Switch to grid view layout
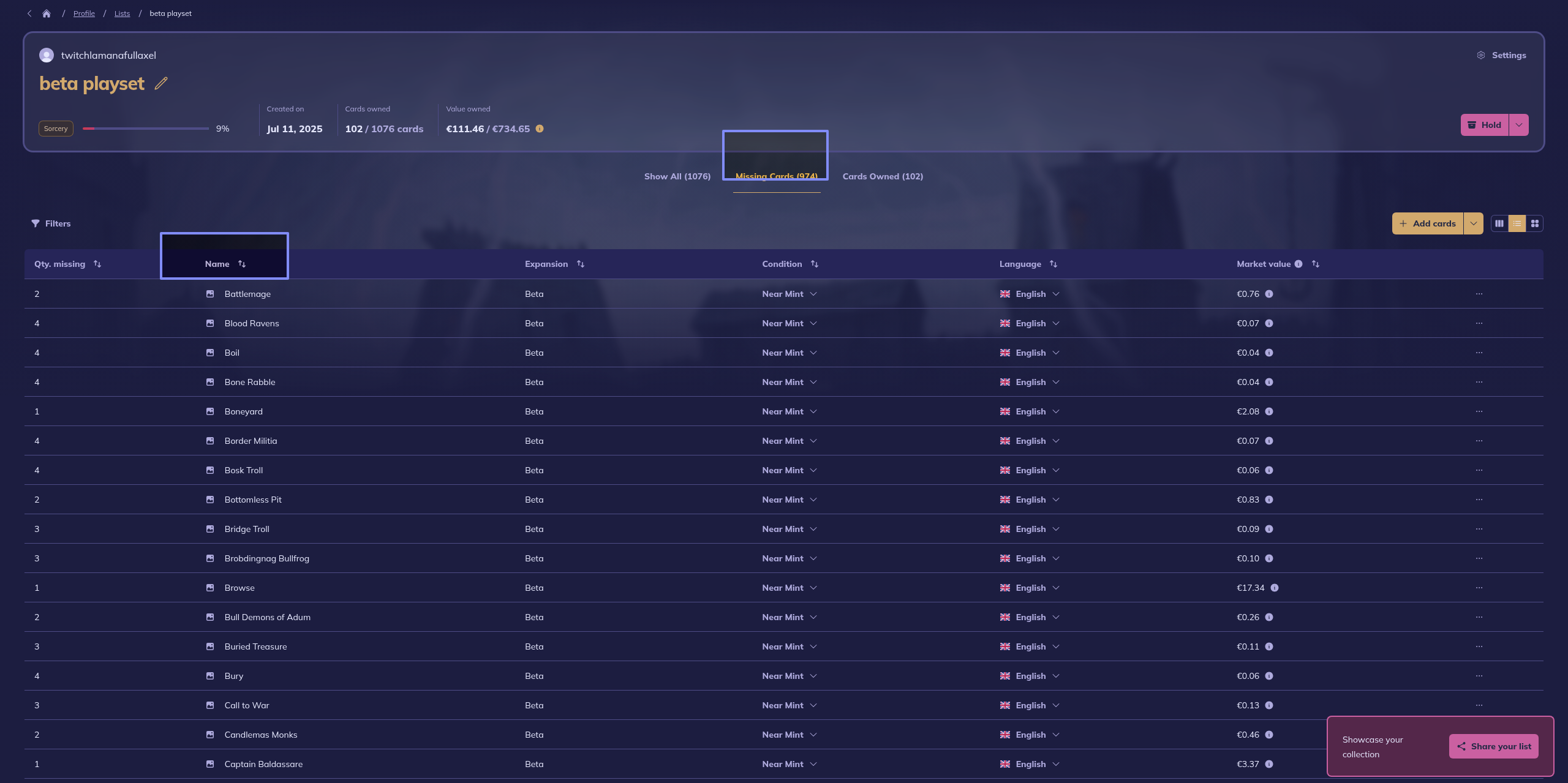Viewport: 1568px width, 783px height. [1535, 223]
